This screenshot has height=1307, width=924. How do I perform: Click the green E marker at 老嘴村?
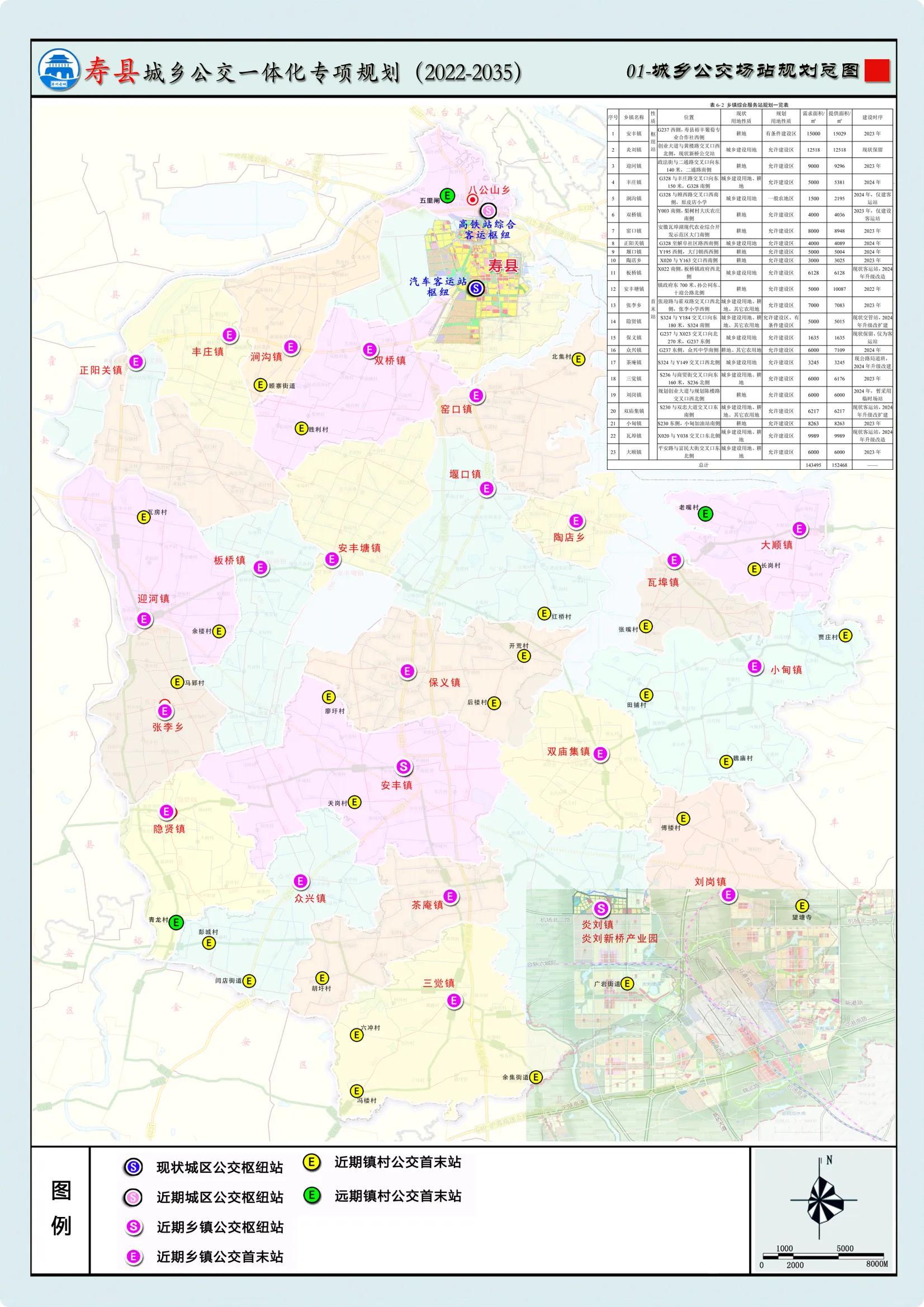(x=706, y=513)
